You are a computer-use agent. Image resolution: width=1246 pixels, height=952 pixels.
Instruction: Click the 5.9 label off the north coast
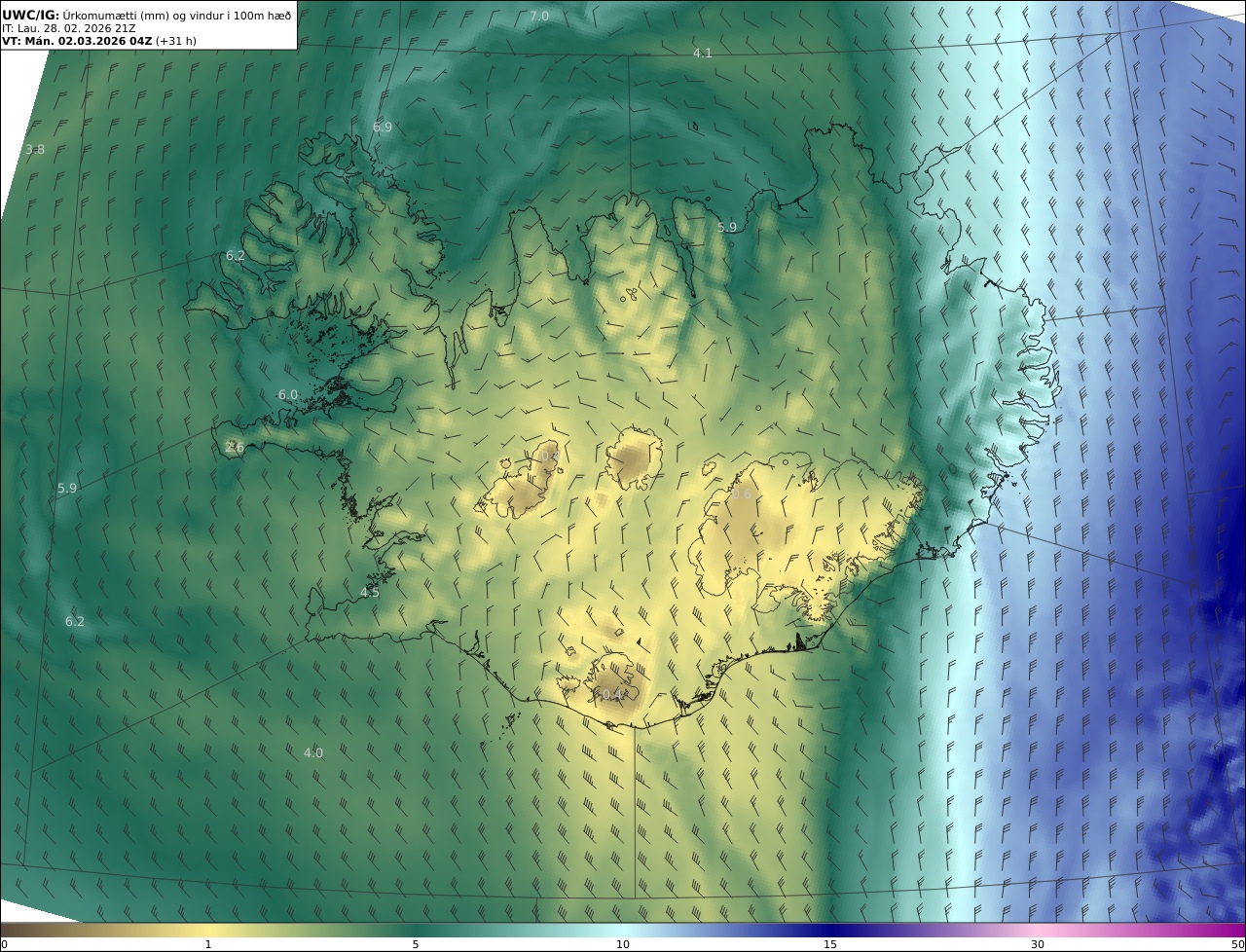tap(727, 228)
